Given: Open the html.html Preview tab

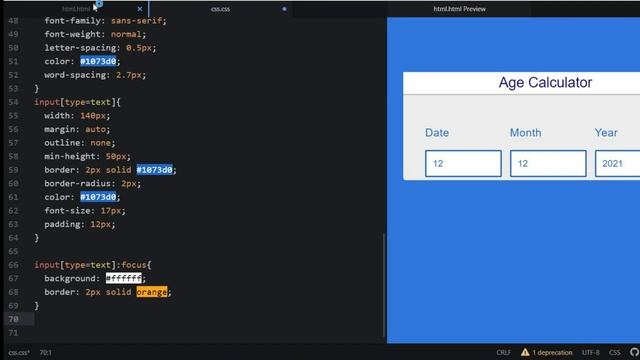Looking at the screenshot, I should [460, 9].
